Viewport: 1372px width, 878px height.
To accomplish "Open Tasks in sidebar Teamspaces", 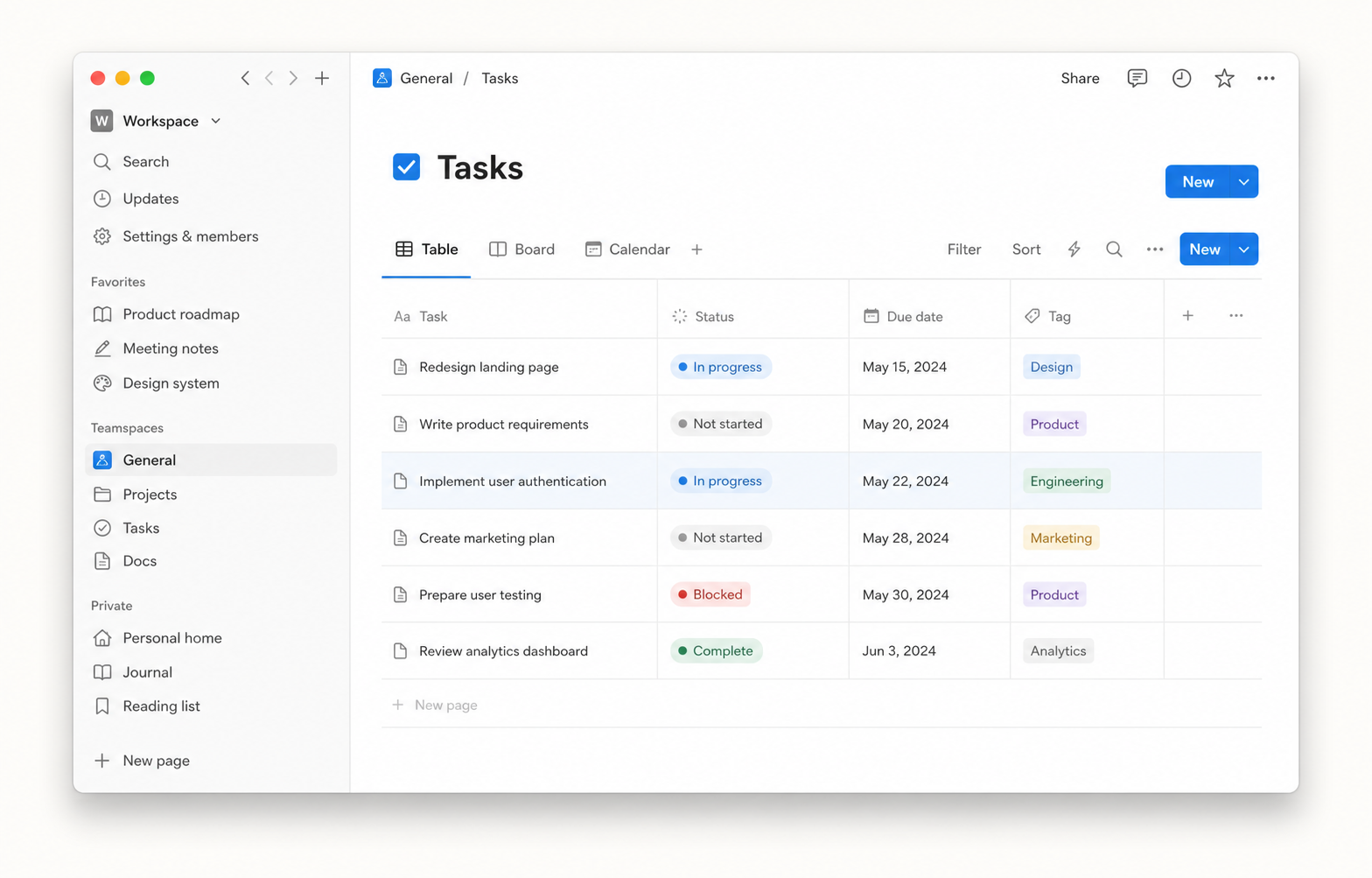I will pos(211,528).
